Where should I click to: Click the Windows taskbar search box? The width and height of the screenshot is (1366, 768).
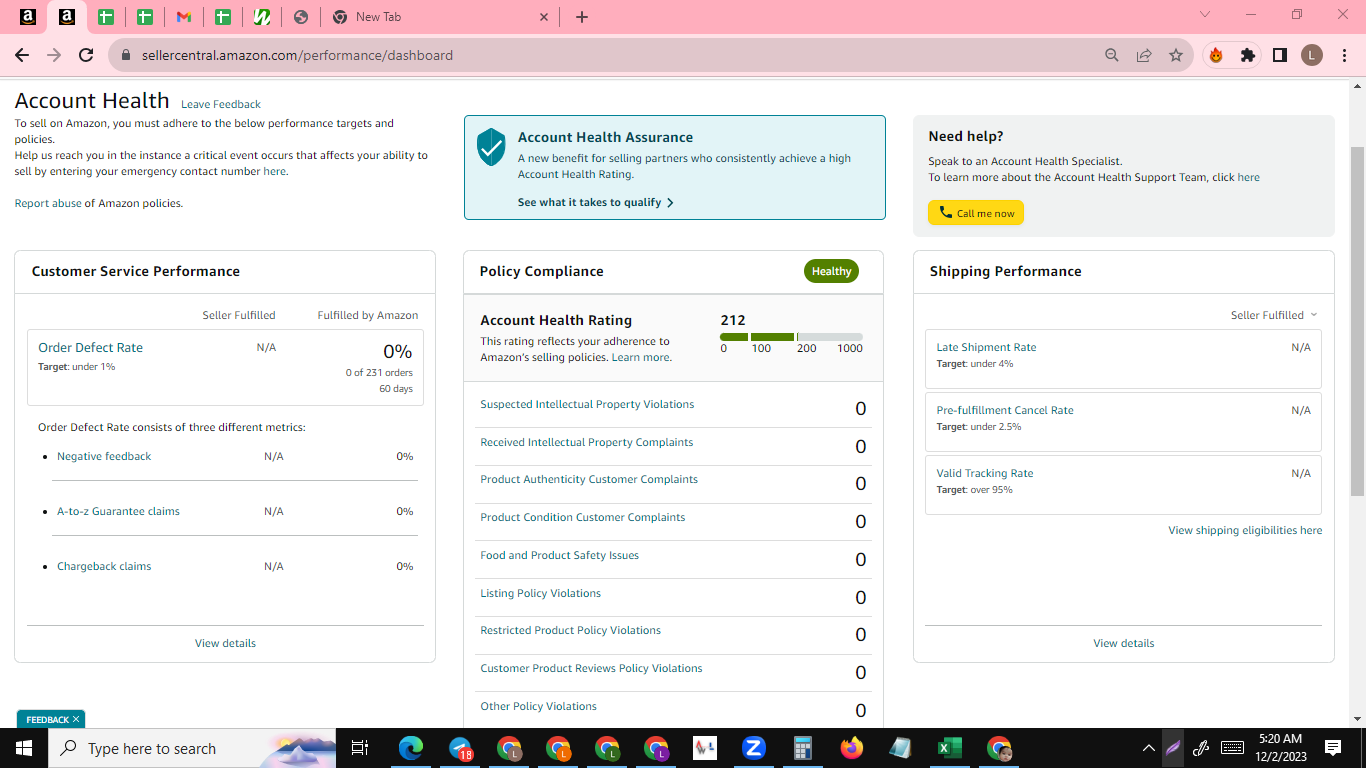coord(192,748)
